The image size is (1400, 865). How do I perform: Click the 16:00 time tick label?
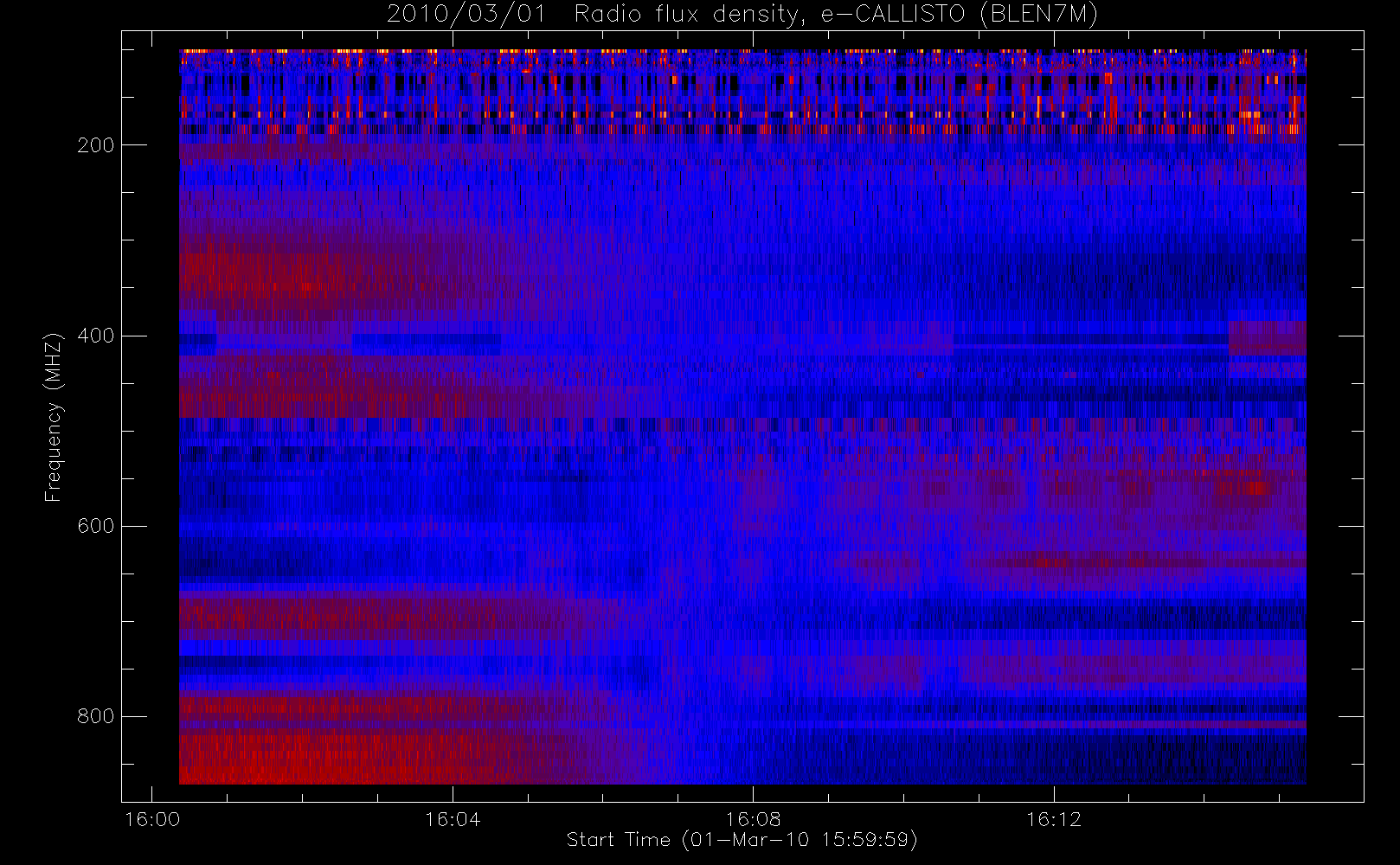point(152,819)
